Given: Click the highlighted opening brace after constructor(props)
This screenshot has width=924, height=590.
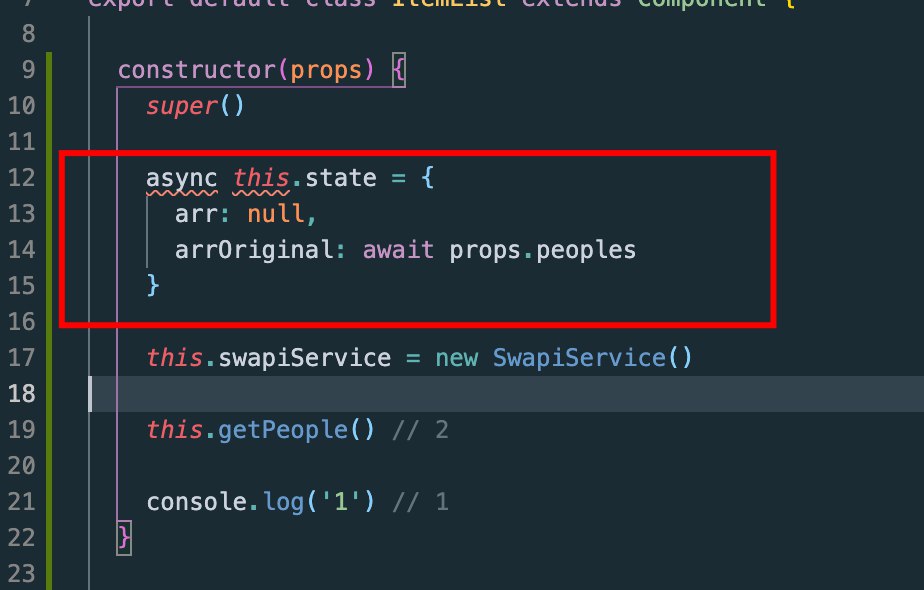Looking at the screenshot, I should point(399,71).
